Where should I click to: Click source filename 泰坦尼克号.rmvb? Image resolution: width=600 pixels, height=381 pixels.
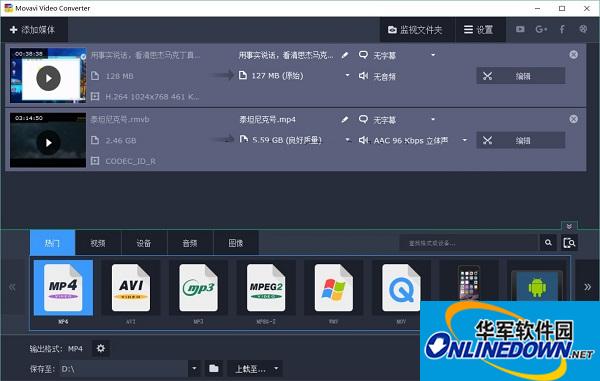pyautogui.click(x=120, y=119)
